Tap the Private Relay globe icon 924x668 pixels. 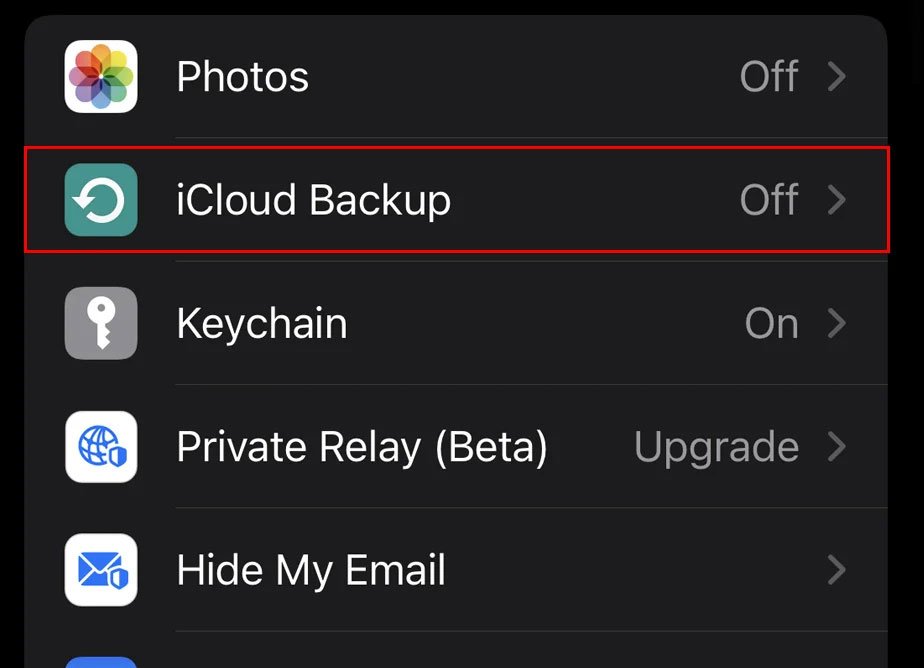click(x=101, y=447)
